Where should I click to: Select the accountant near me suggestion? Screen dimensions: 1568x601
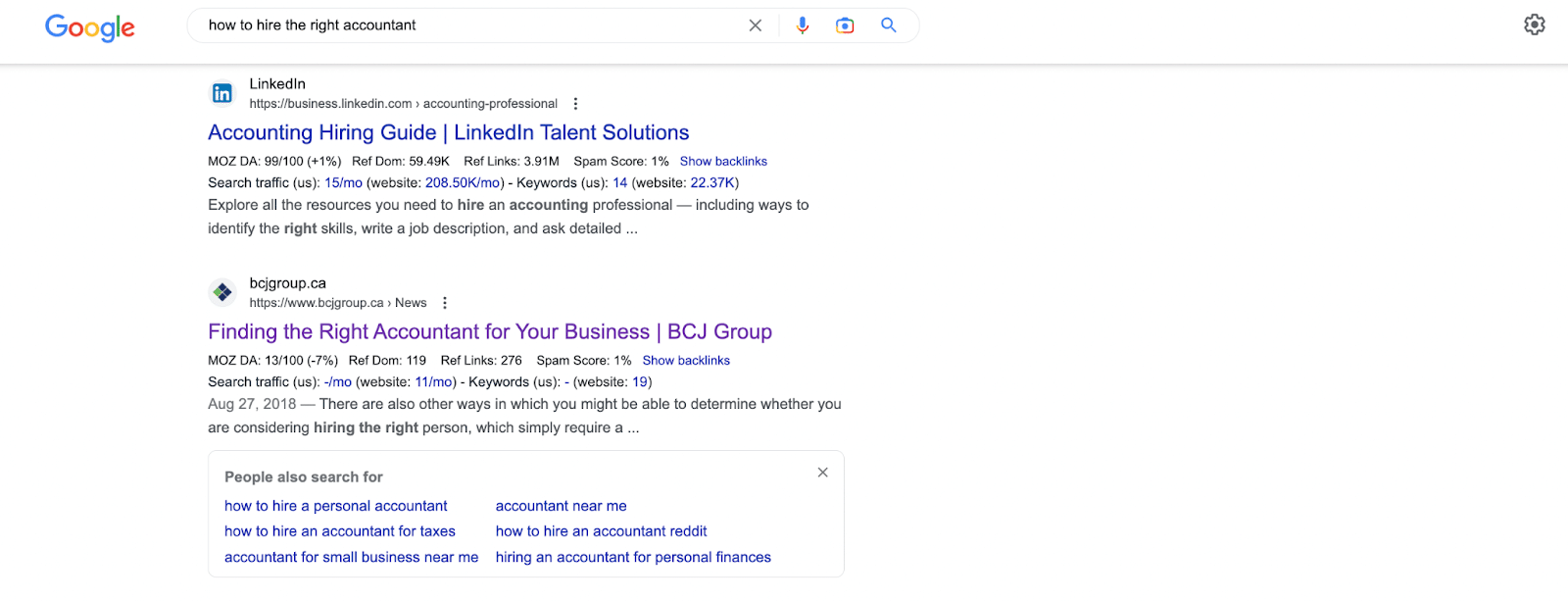pos(562,506)
